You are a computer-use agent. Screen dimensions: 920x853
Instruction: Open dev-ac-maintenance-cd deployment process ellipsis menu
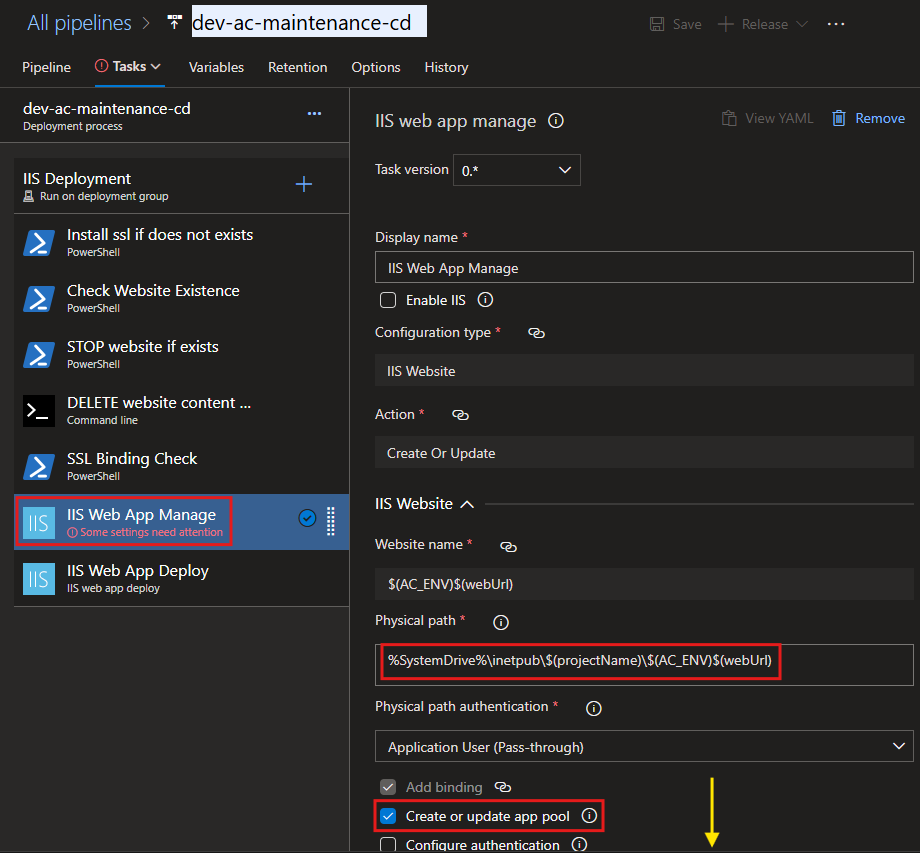(314, 113)
